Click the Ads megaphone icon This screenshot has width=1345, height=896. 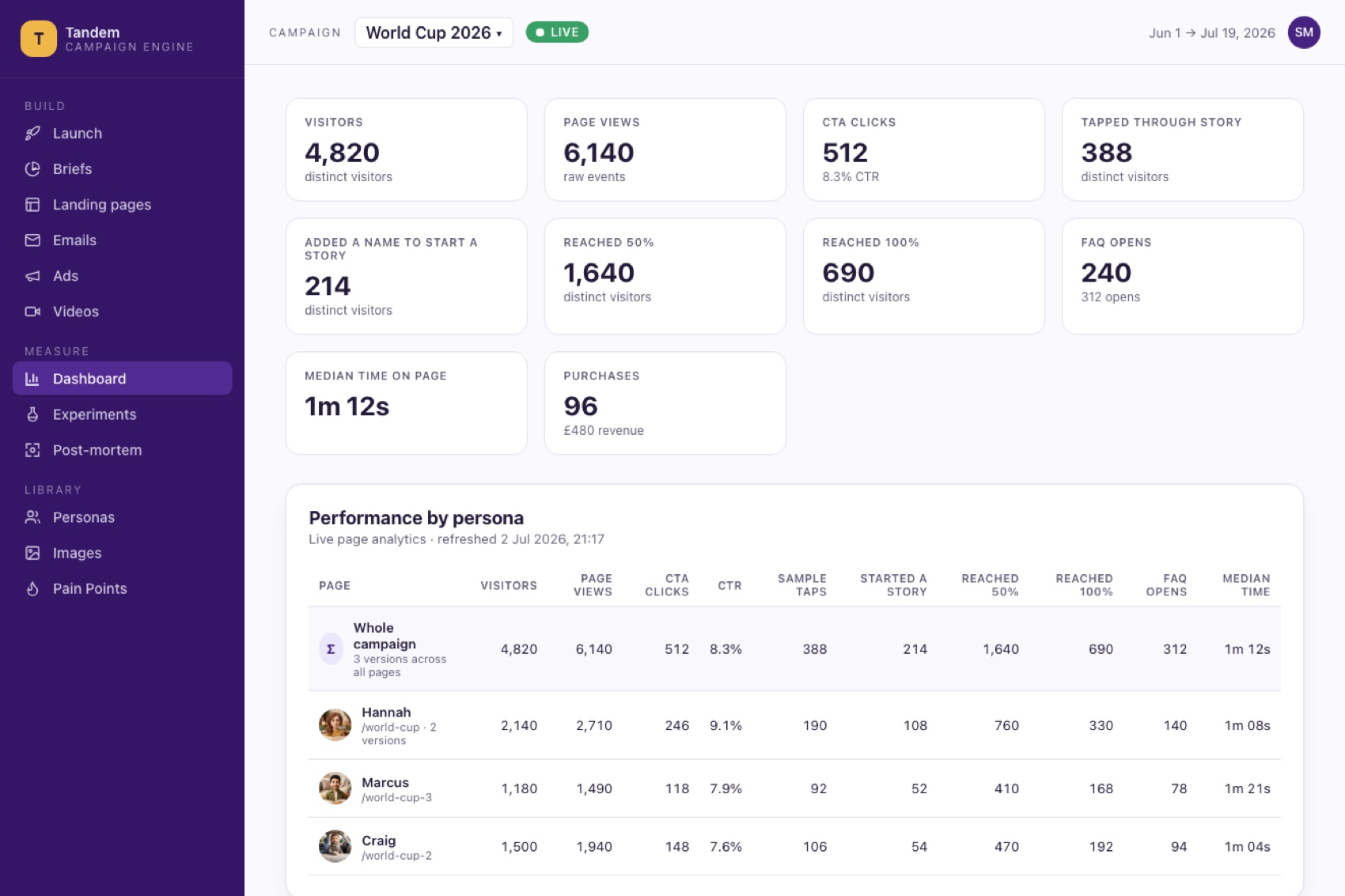32,276
